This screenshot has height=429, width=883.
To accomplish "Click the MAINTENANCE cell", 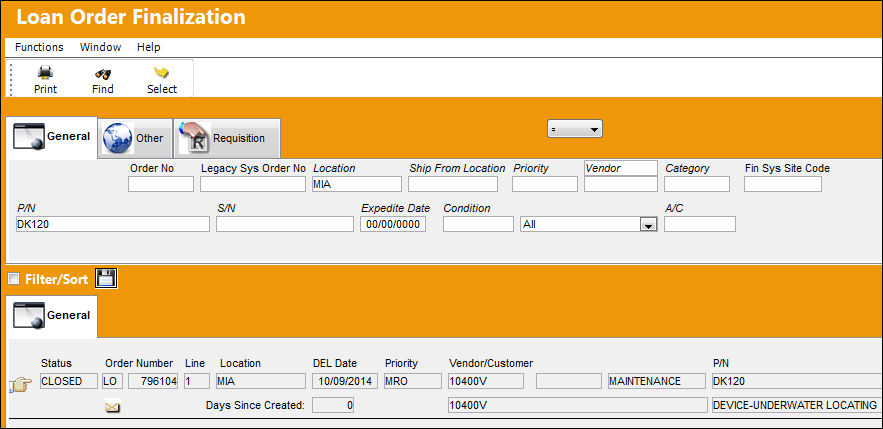I will click(x=657, y=381).
